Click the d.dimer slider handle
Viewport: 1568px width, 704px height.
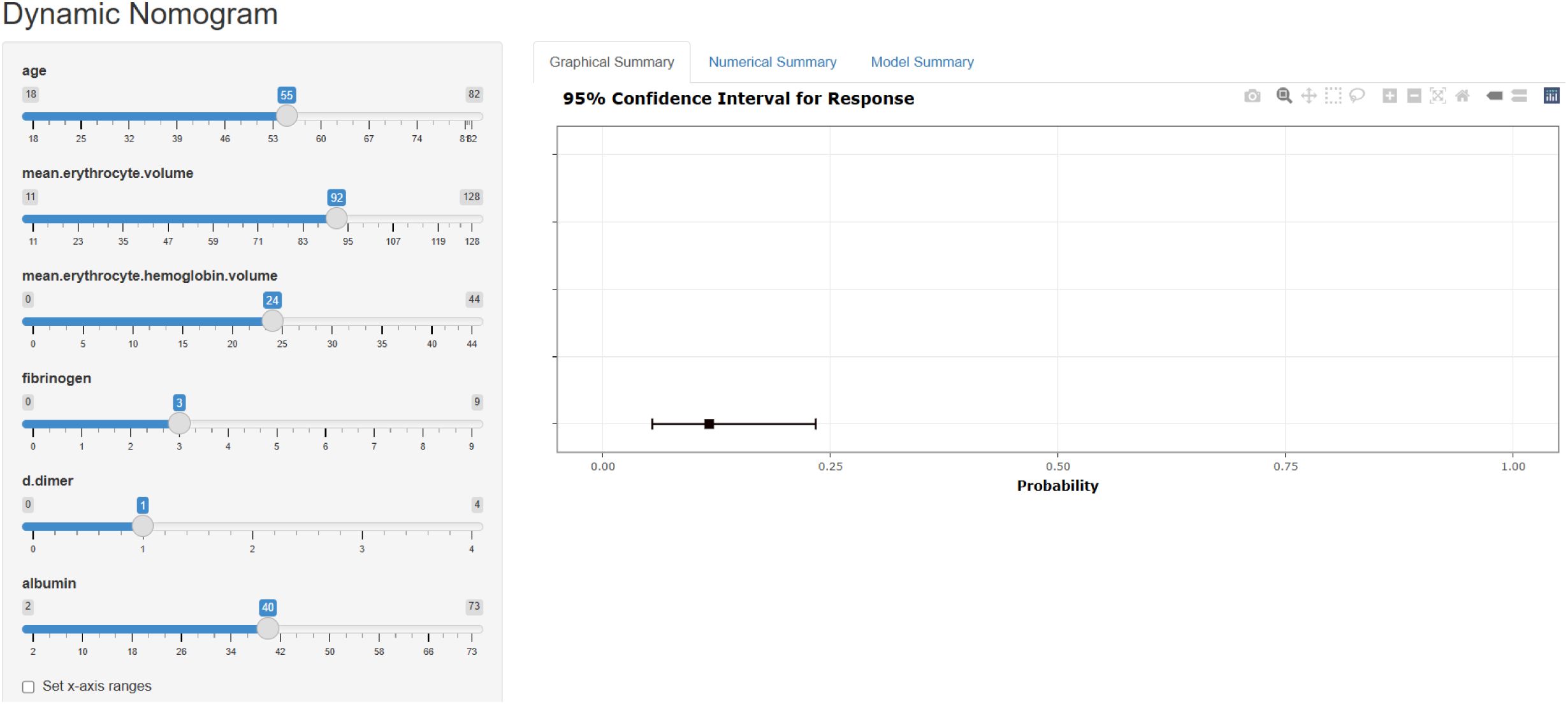click(x=143, y=526)
